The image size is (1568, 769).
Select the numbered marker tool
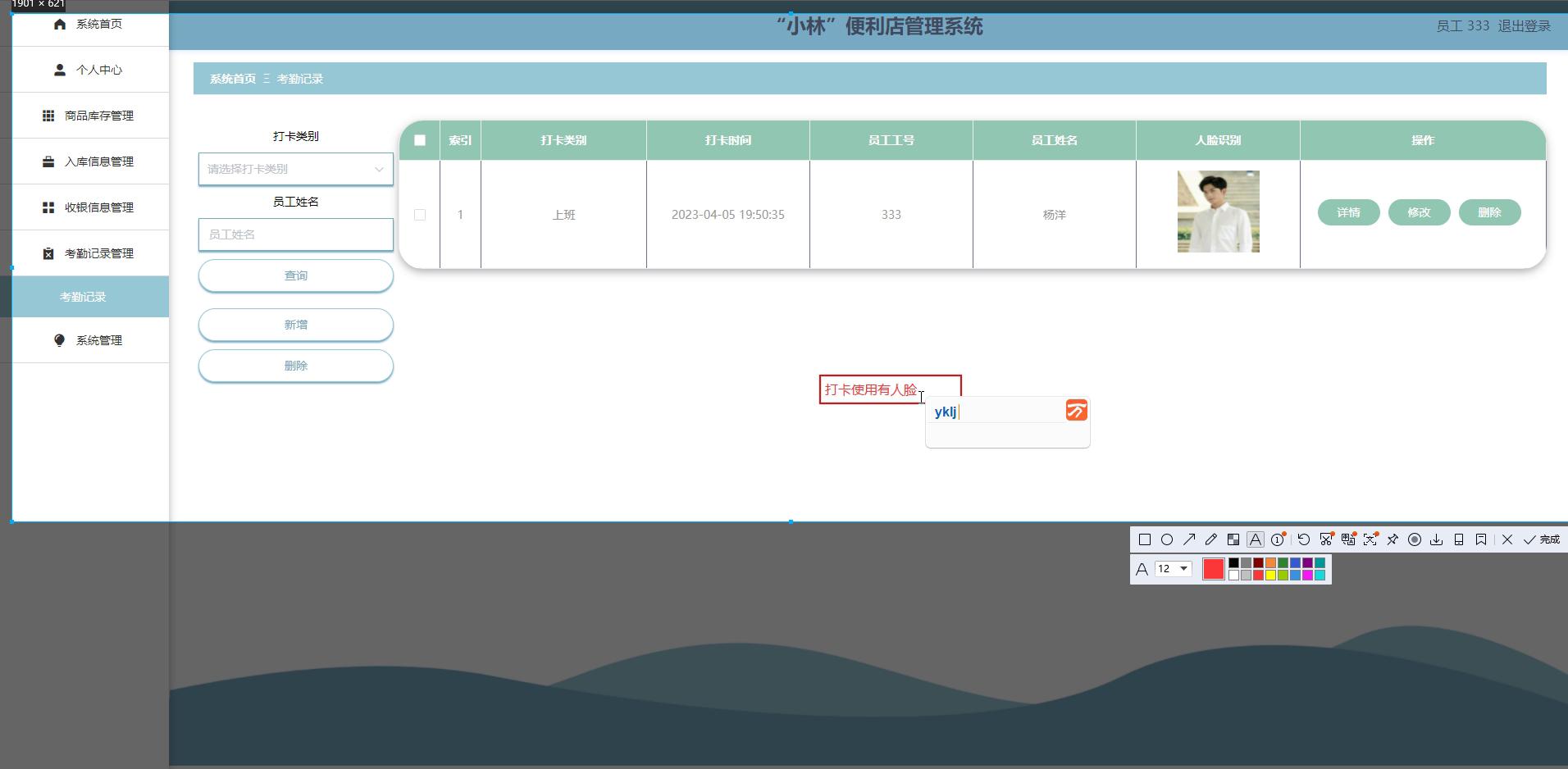[x=1278, y=539]
